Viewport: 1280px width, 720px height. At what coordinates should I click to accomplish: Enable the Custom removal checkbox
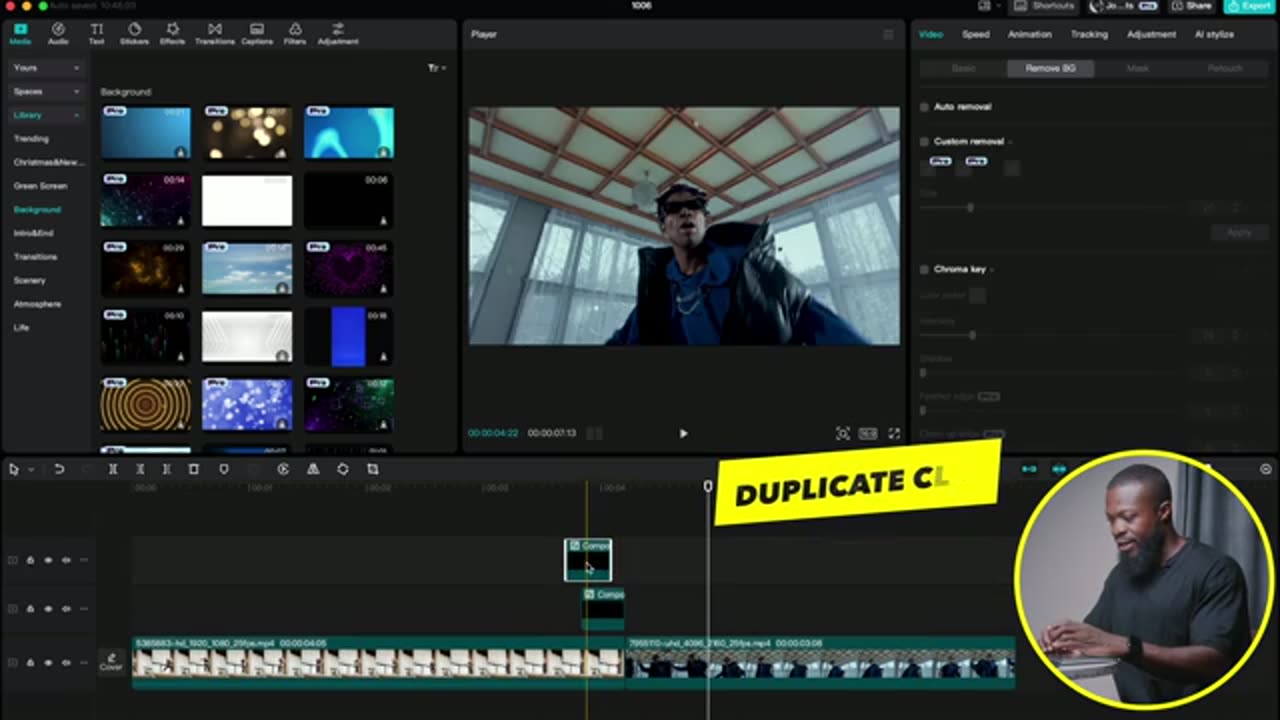[x=924, y=141]
